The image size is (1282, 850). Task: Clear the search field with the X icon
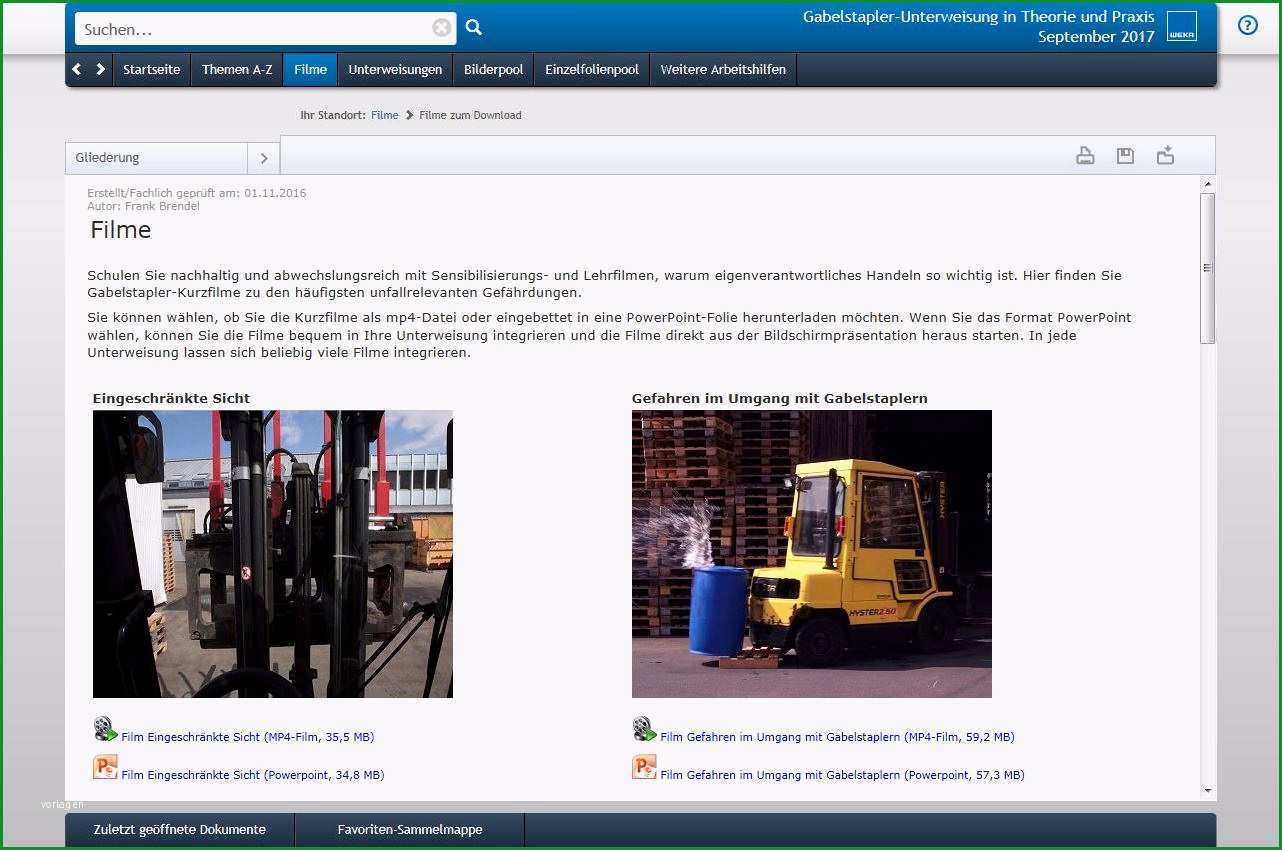tap(441, 28)
